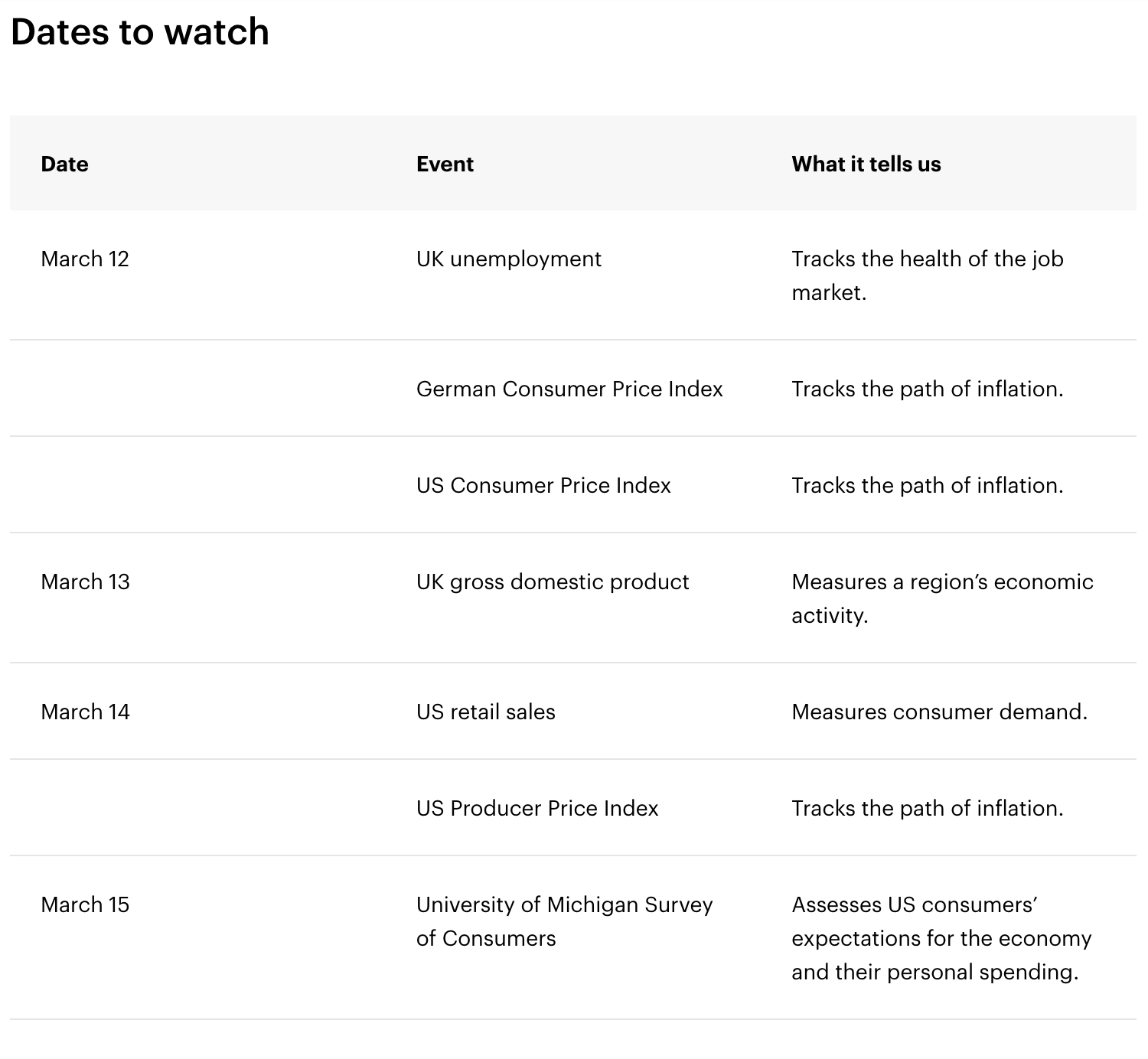Click the March 14 date cell
Image resolution: width=1148 pixels, height=1059 pixels.
[x=85, y=712]
